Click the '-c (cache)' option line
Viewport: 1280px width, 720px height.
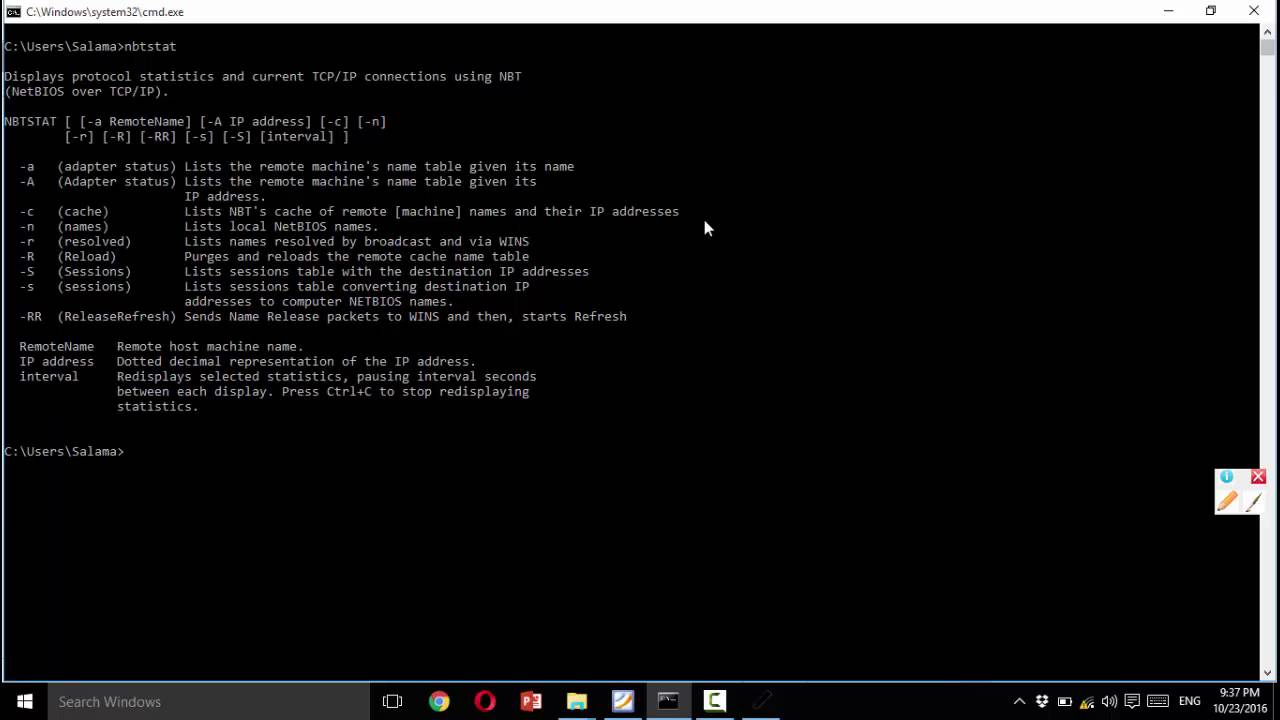tap(349, 211)
